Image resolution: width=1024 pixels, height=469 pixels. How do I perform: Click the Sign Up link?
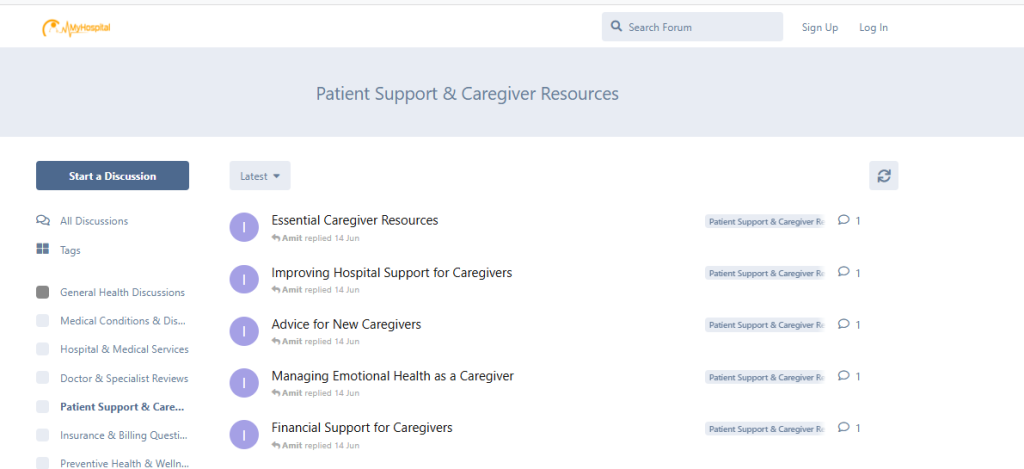(820, 27)
